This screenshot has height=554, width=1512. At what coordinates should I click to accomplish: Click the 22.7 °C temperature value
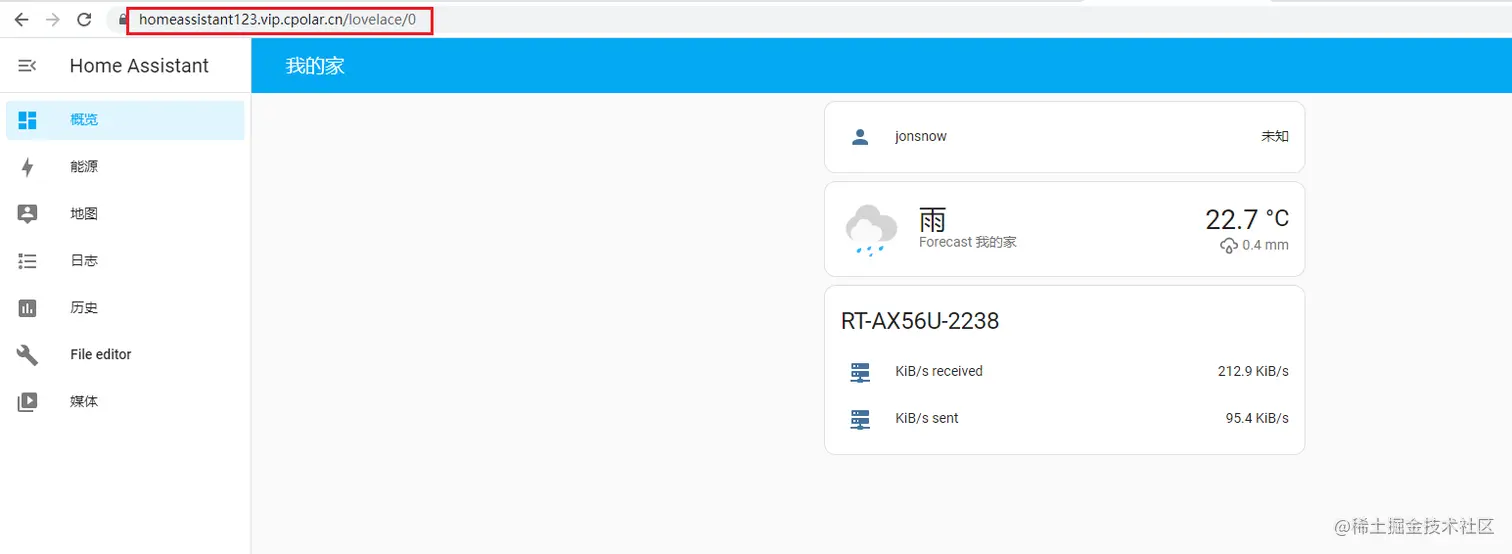click(1247, 220)
